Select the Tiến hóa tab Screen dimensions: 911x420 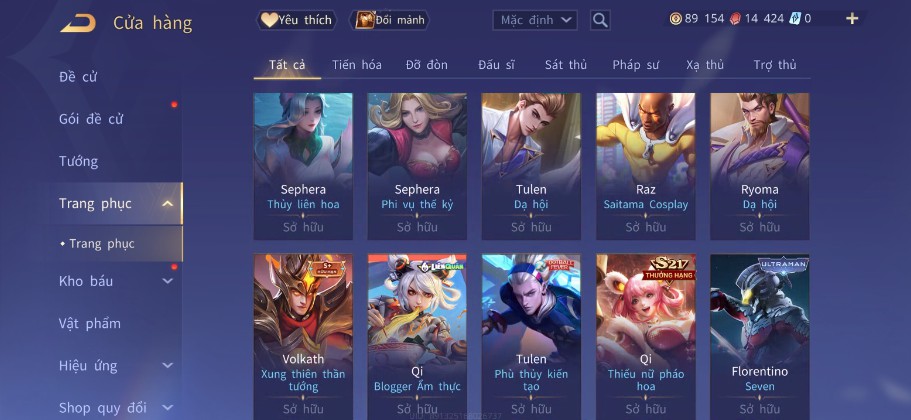pos(357,65)
